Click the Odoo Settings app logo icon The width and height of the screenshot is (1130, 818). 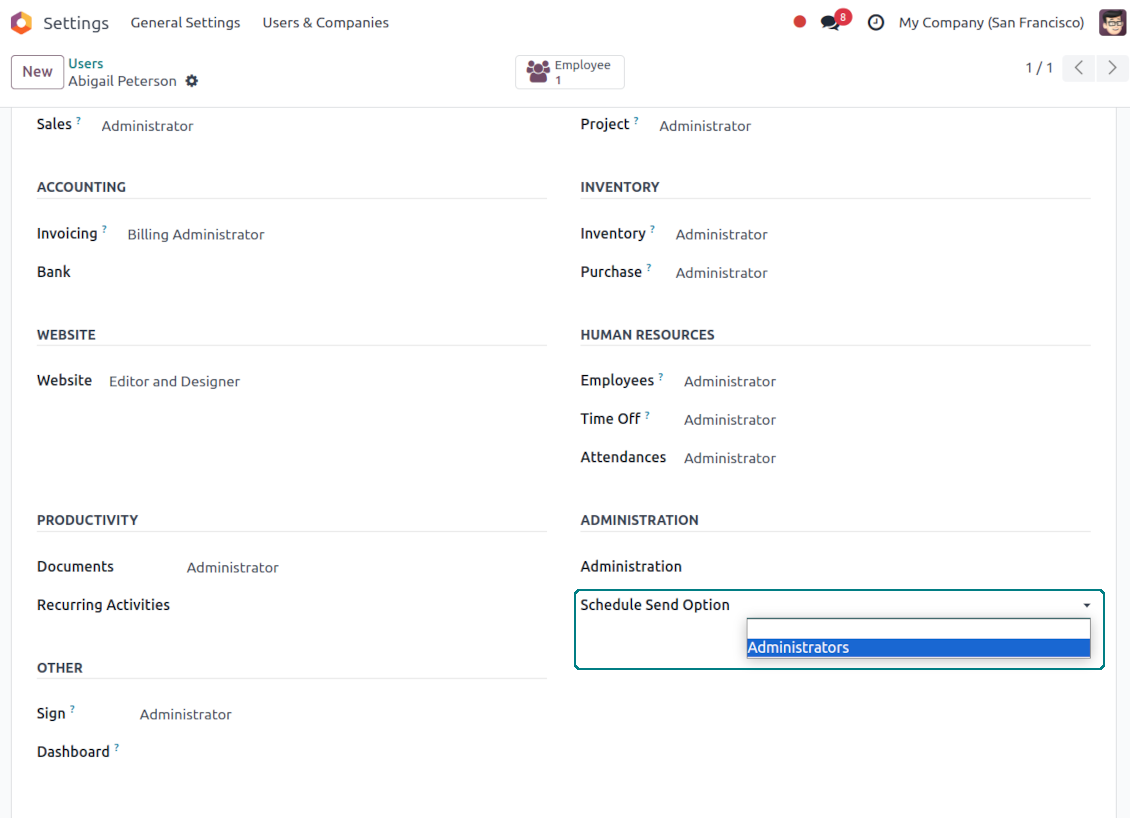coord(21,23)
